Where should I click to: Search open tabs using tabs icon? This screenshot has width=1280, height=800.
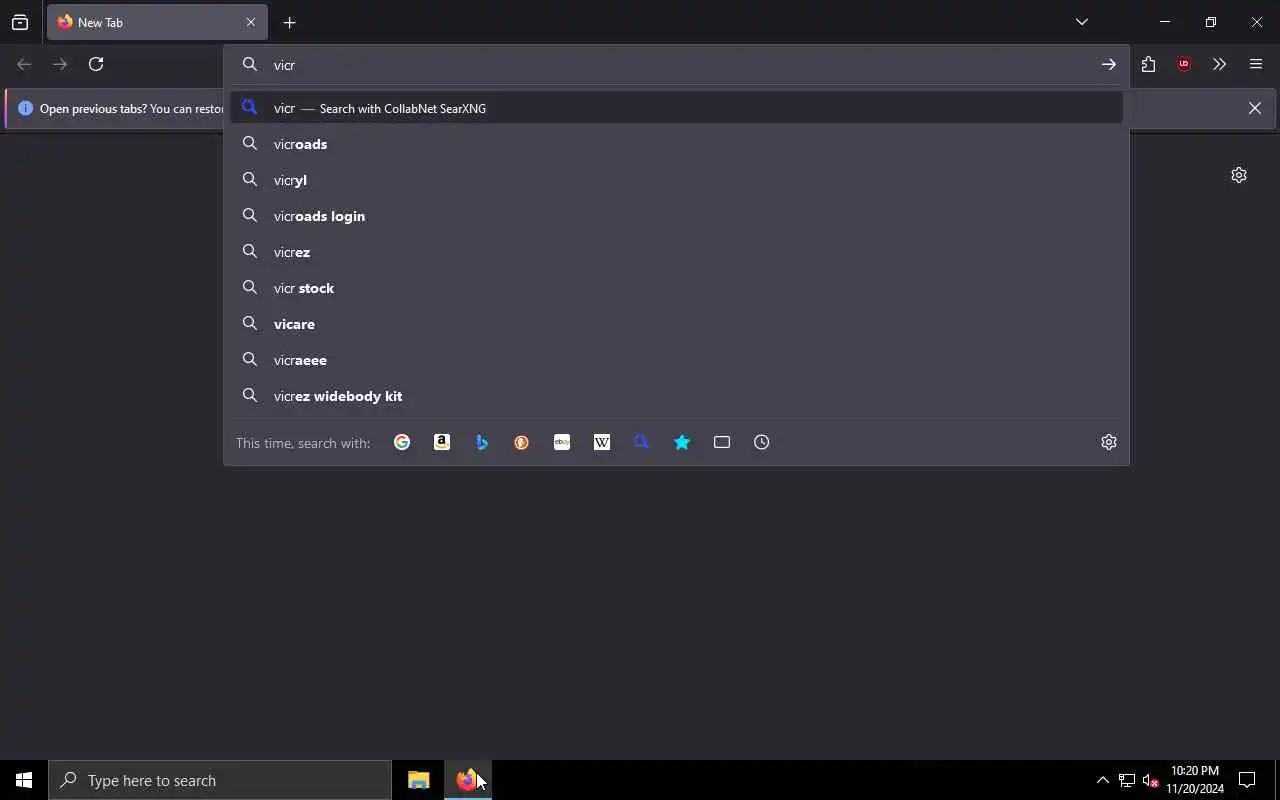coord(722,442)
